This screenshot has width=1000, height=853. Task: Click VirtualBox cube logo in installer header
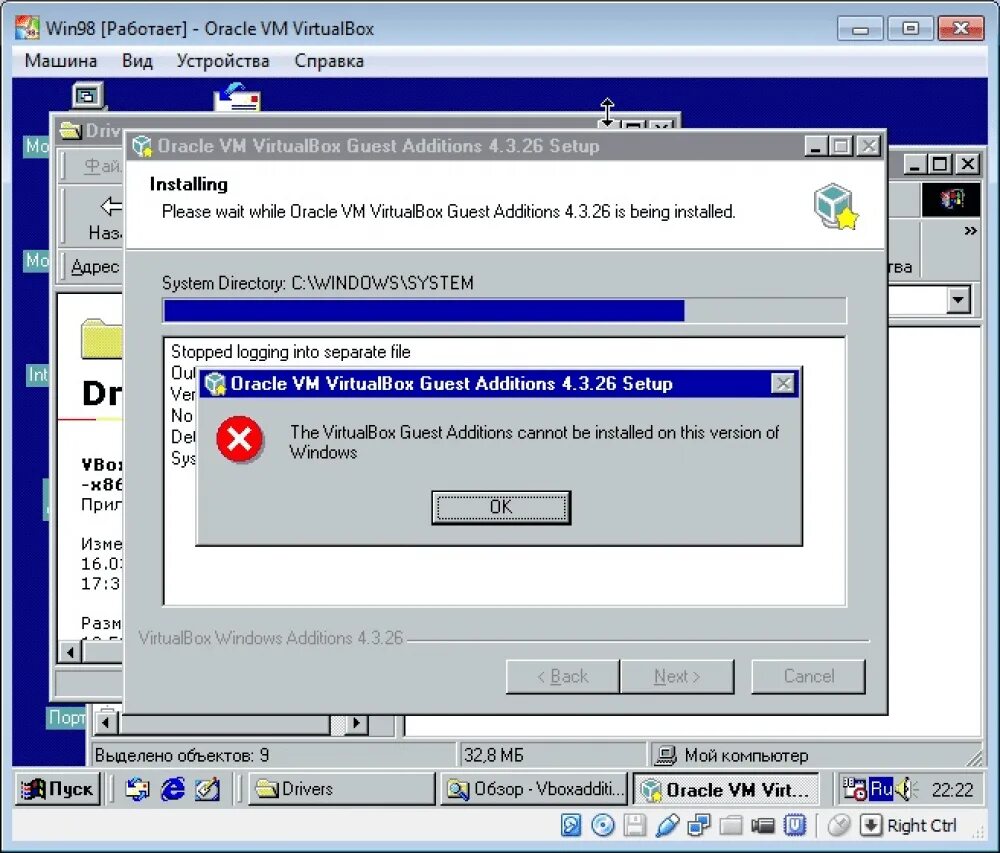835,207
